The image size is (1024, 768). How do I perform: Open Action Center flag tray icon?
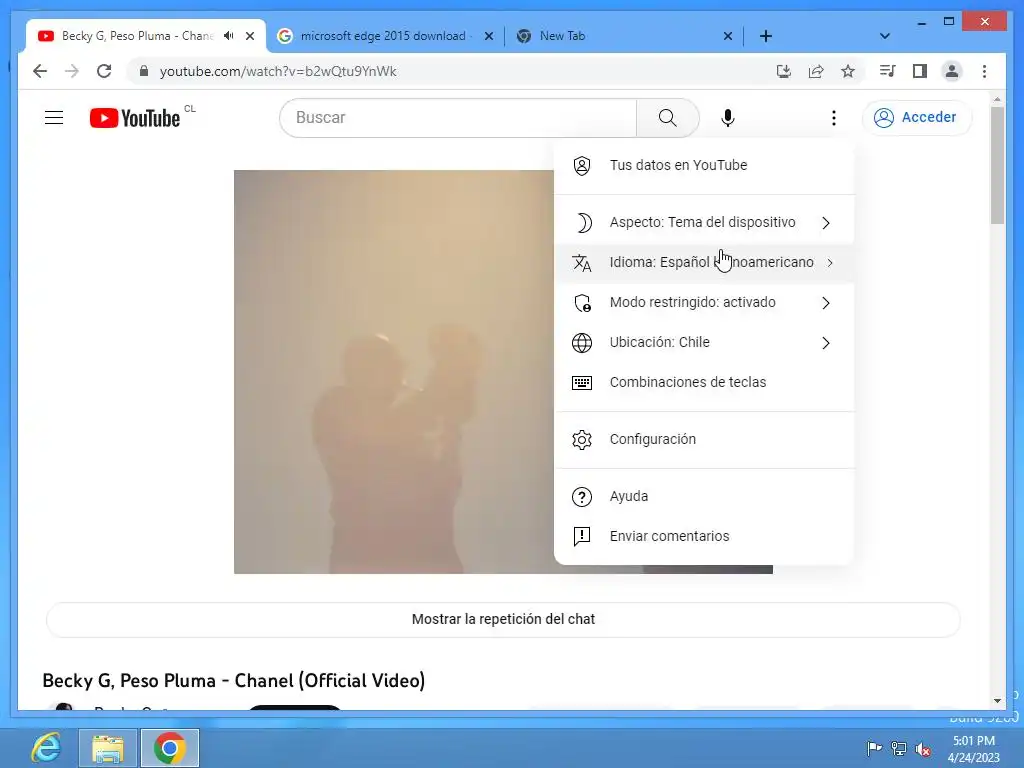point(873,748)
